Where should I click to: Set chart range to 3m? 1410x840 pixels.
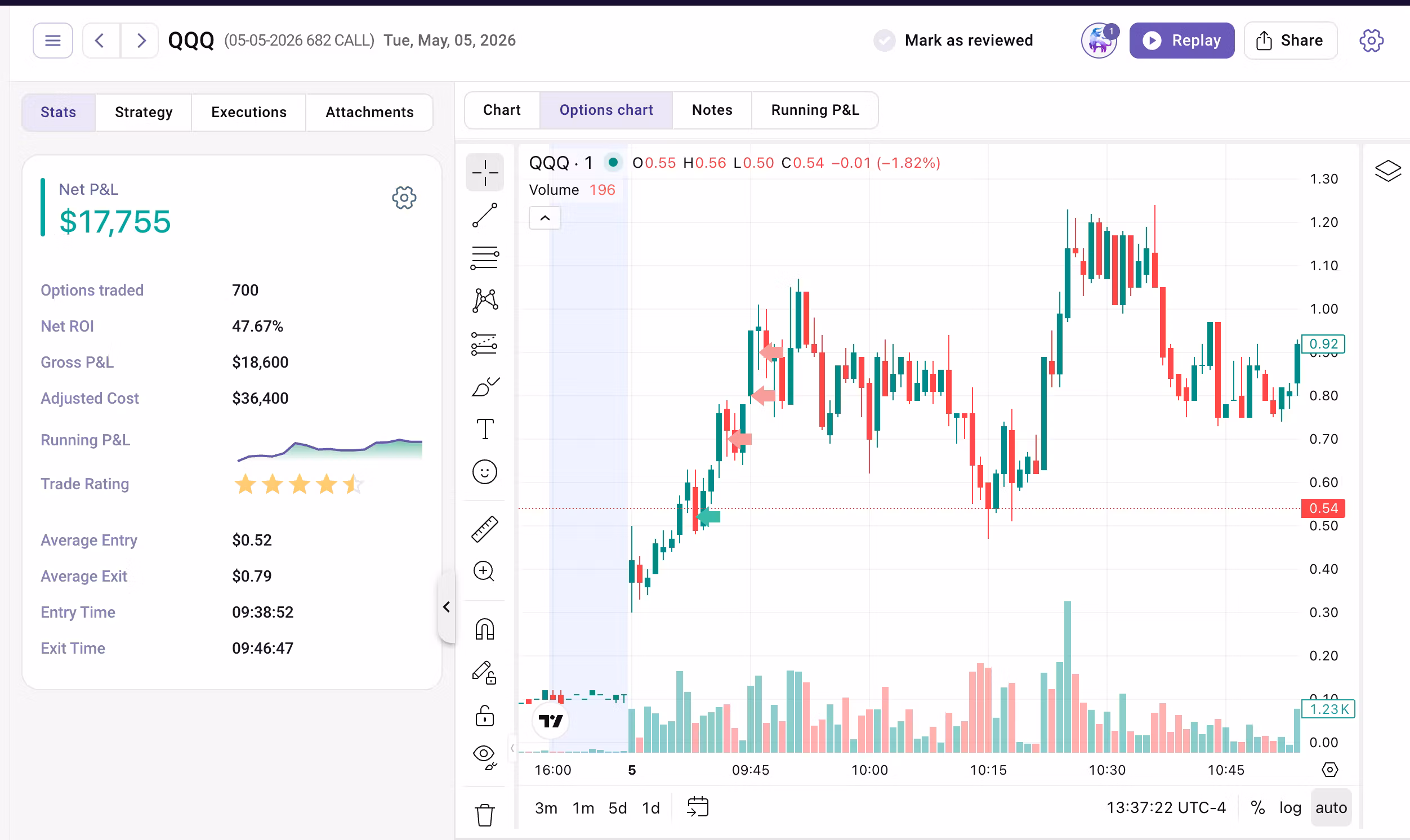(546, 808)
